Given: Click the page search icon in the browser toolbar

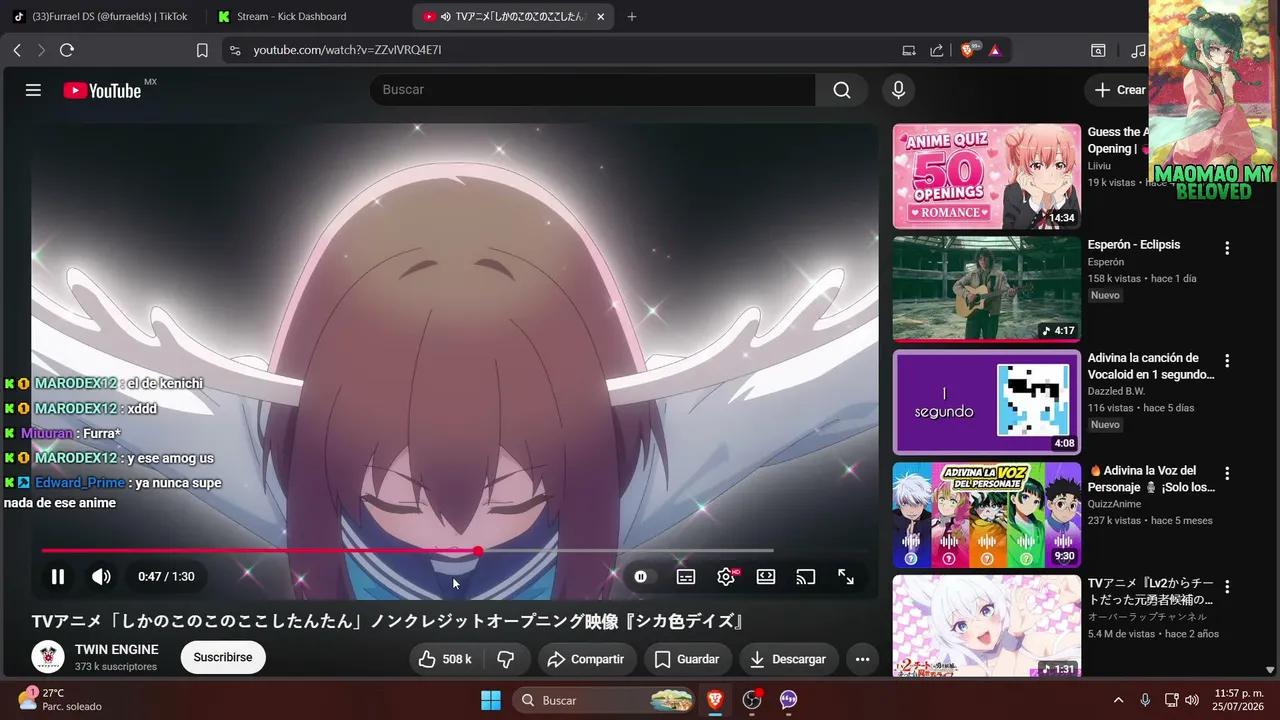Looking at the screenshot, I should point(1098,50).
